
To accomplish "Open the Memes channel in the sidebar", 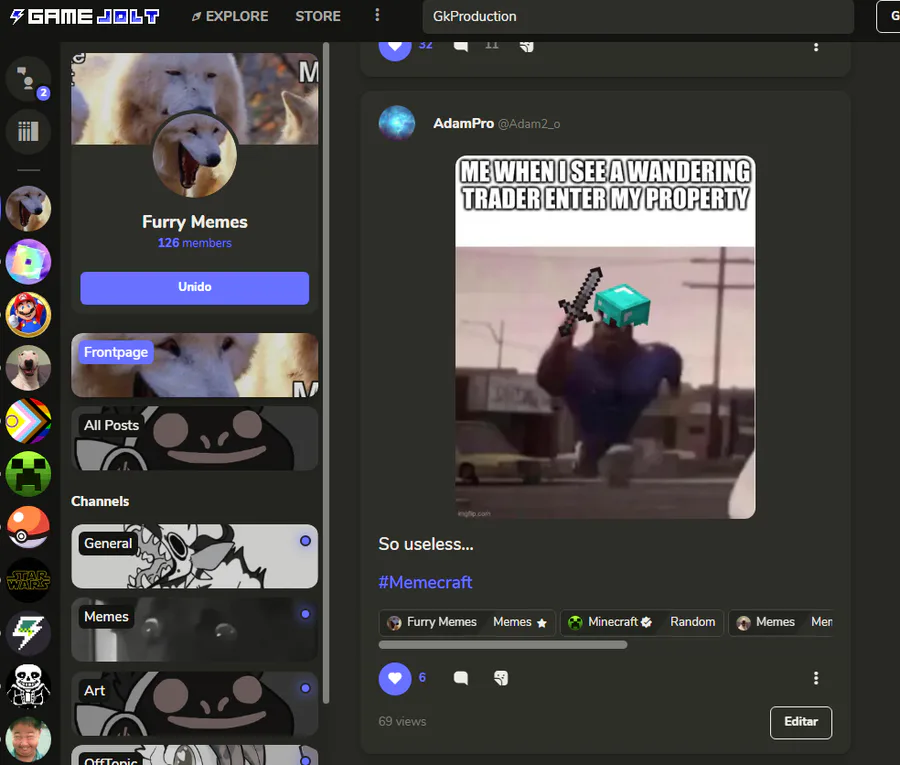I will click(x=195, y=630).
